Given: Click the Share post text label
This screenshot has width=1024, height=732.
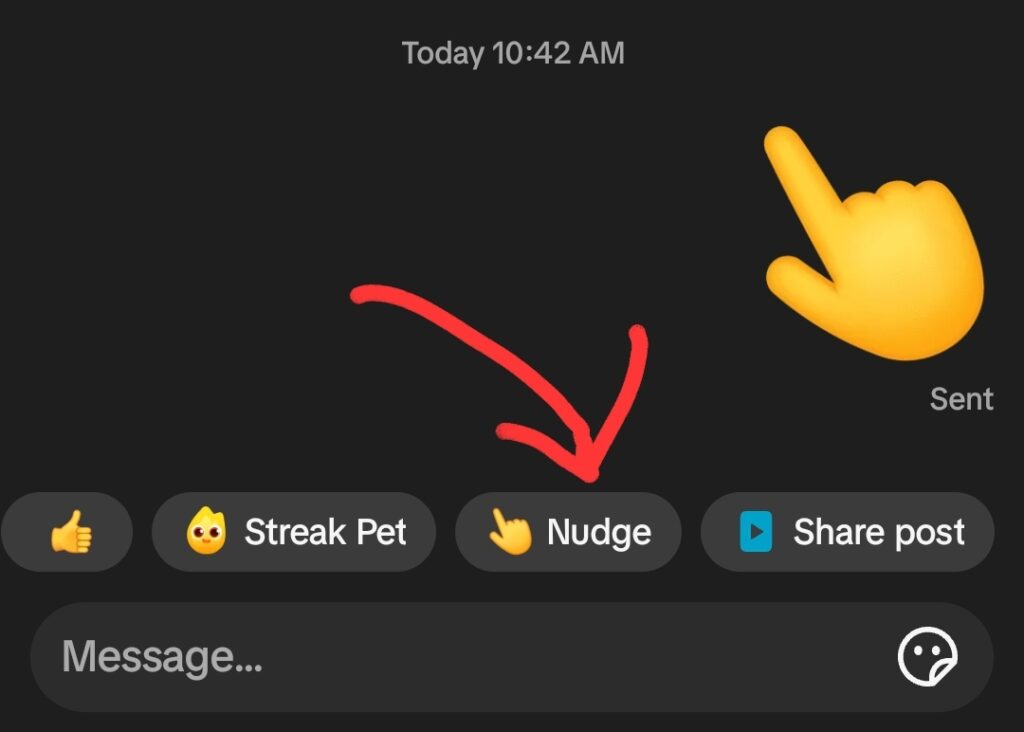Looking at the screenshot, I should [x=879, y=533].
